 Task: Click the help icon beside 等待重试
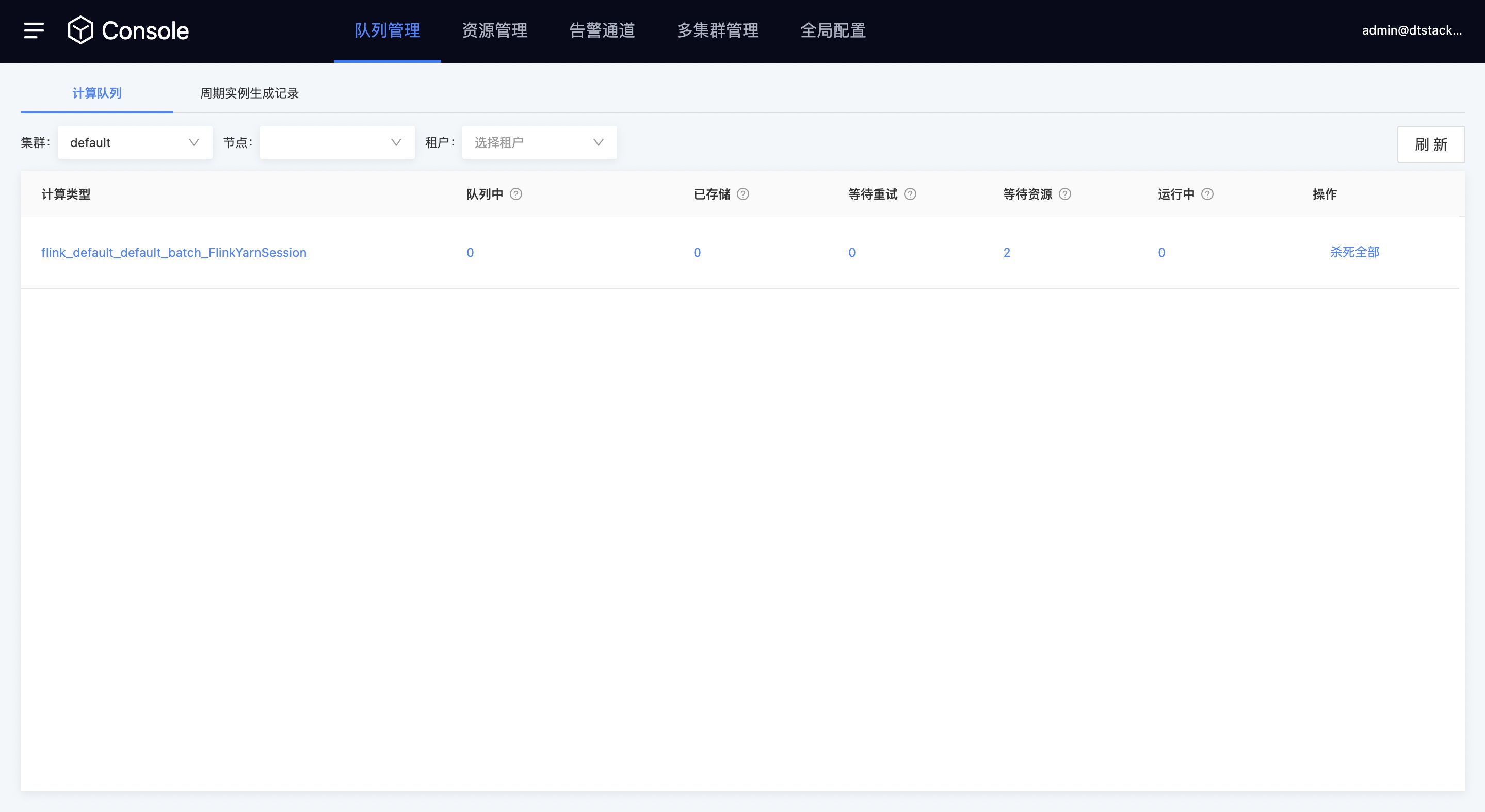(910, 194)
